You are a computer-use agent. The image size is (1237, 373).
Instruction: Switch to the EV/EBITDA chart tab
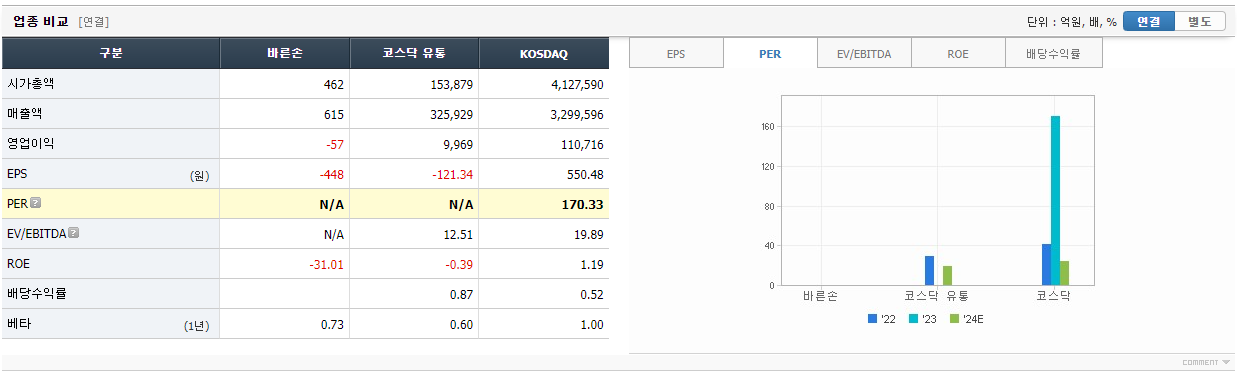coord(864,54)
